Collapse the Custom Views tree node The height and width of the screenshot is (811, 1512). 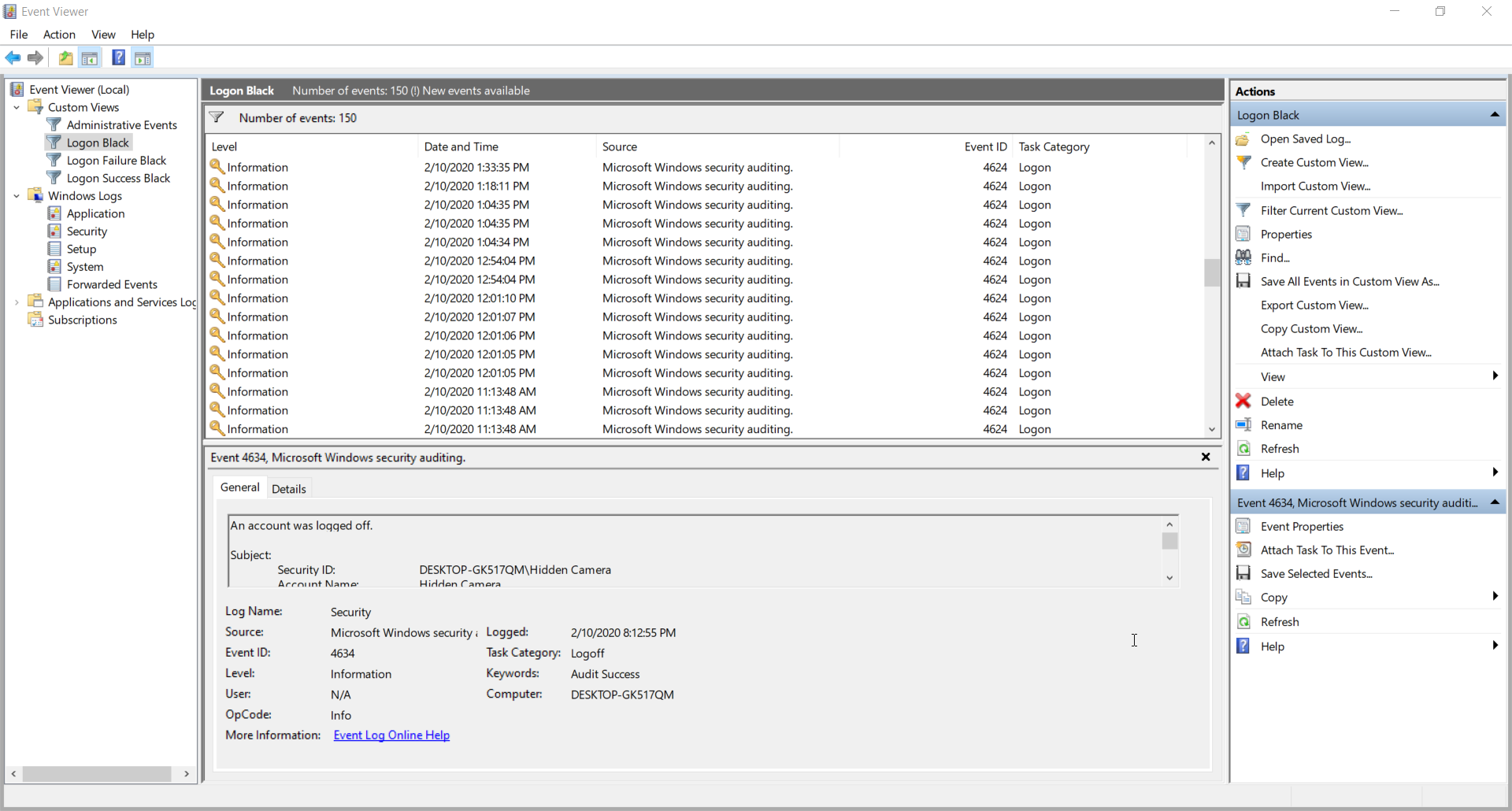pos(17,107)
